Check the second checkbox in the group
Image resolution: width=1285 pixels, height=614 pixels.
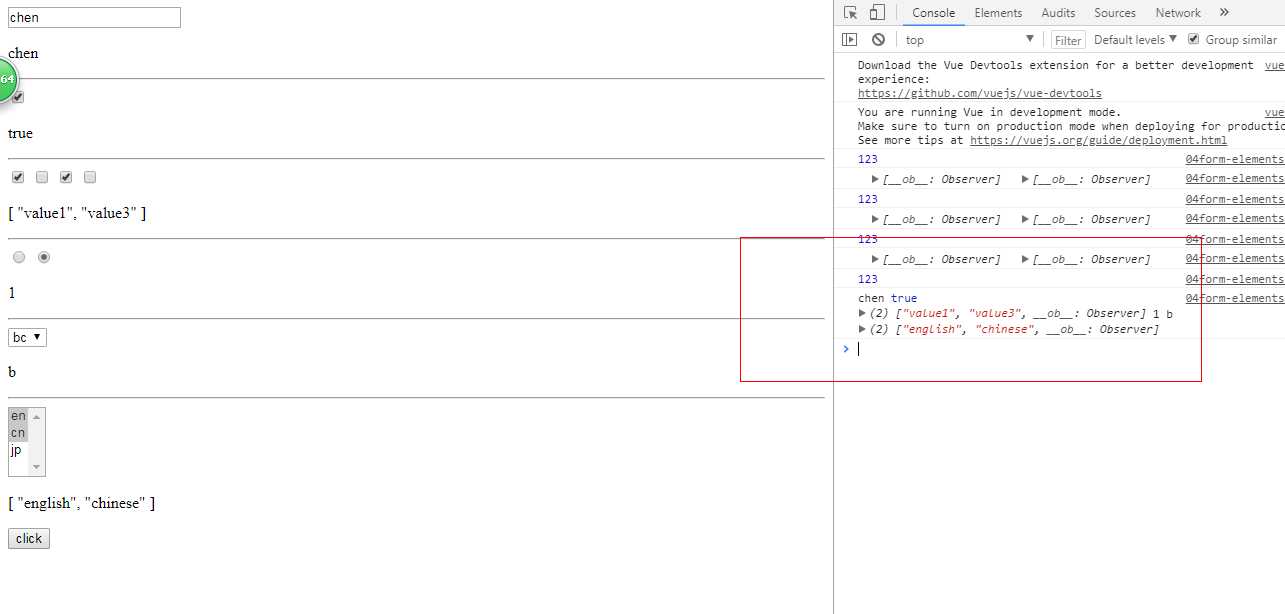42,177
